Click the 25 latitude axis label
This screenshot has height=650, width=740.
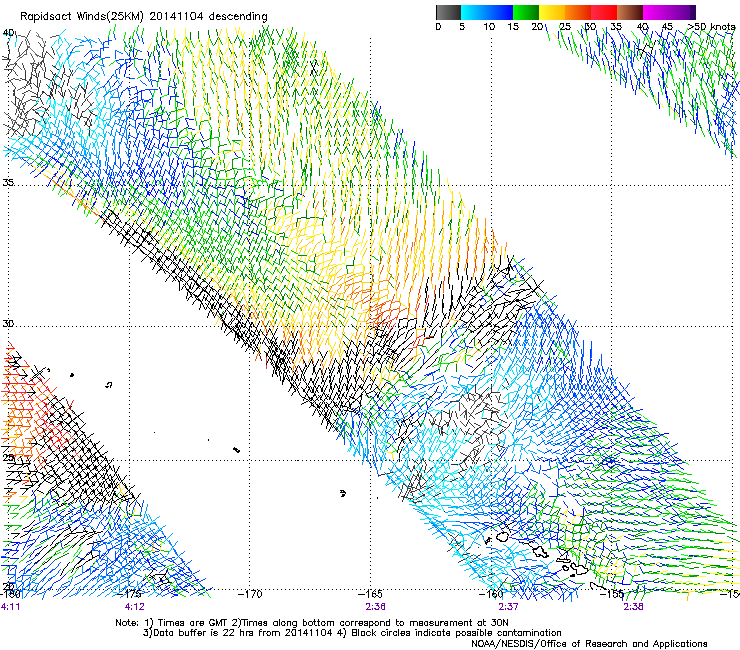point(8,457)
